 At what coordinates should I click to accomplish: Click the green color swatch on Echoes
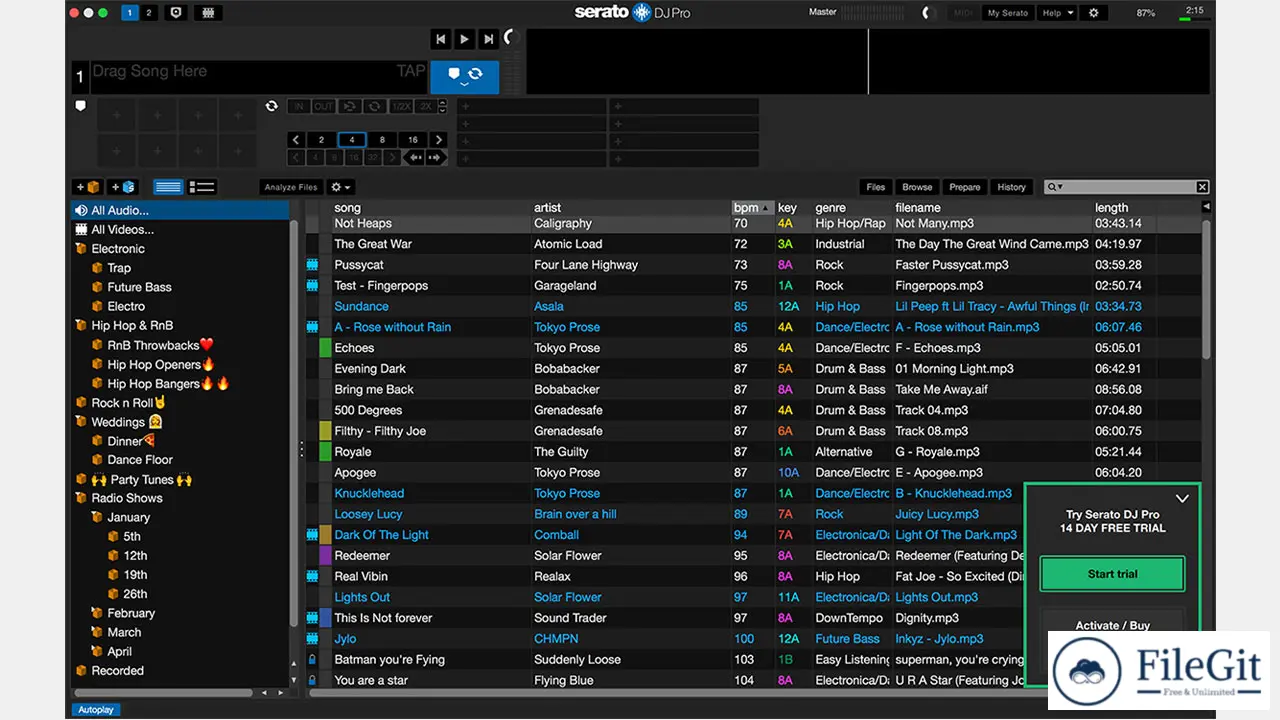tap(326, 348)
